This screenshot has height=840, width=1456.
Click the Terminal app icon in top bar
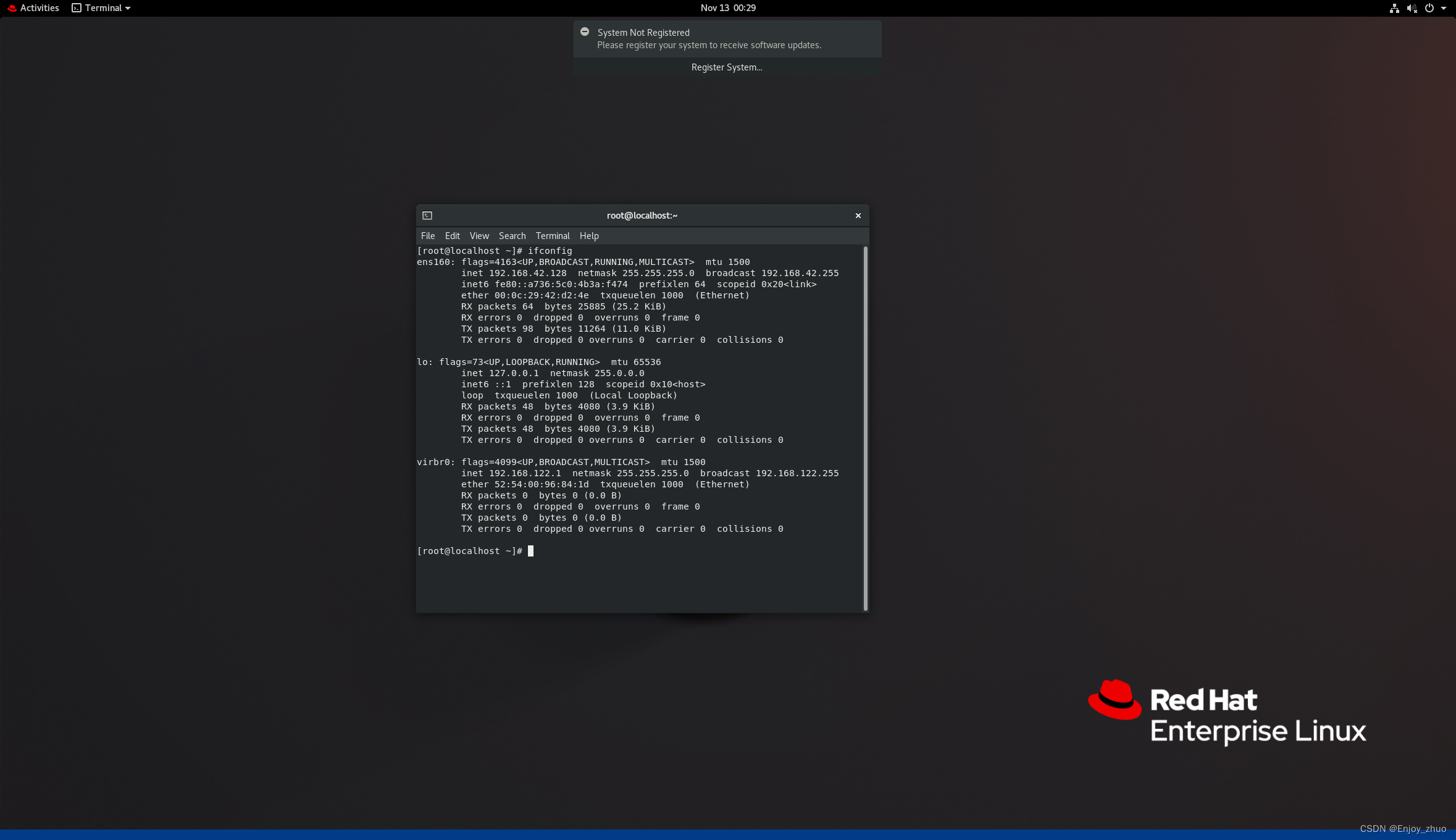click(77, 8)
